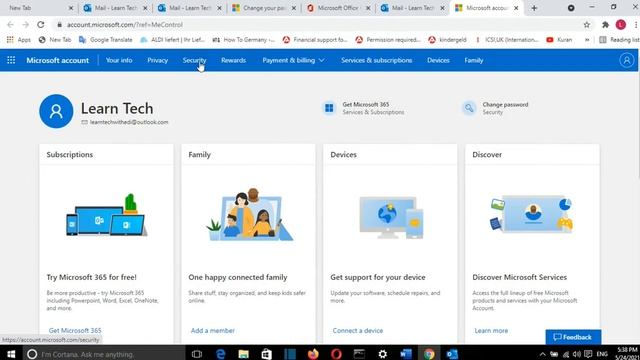This screenshot has width=640, height=360.
Task: Open File Explorer from the taskbar
Action: pyautogui.click(x=244, y=354)
